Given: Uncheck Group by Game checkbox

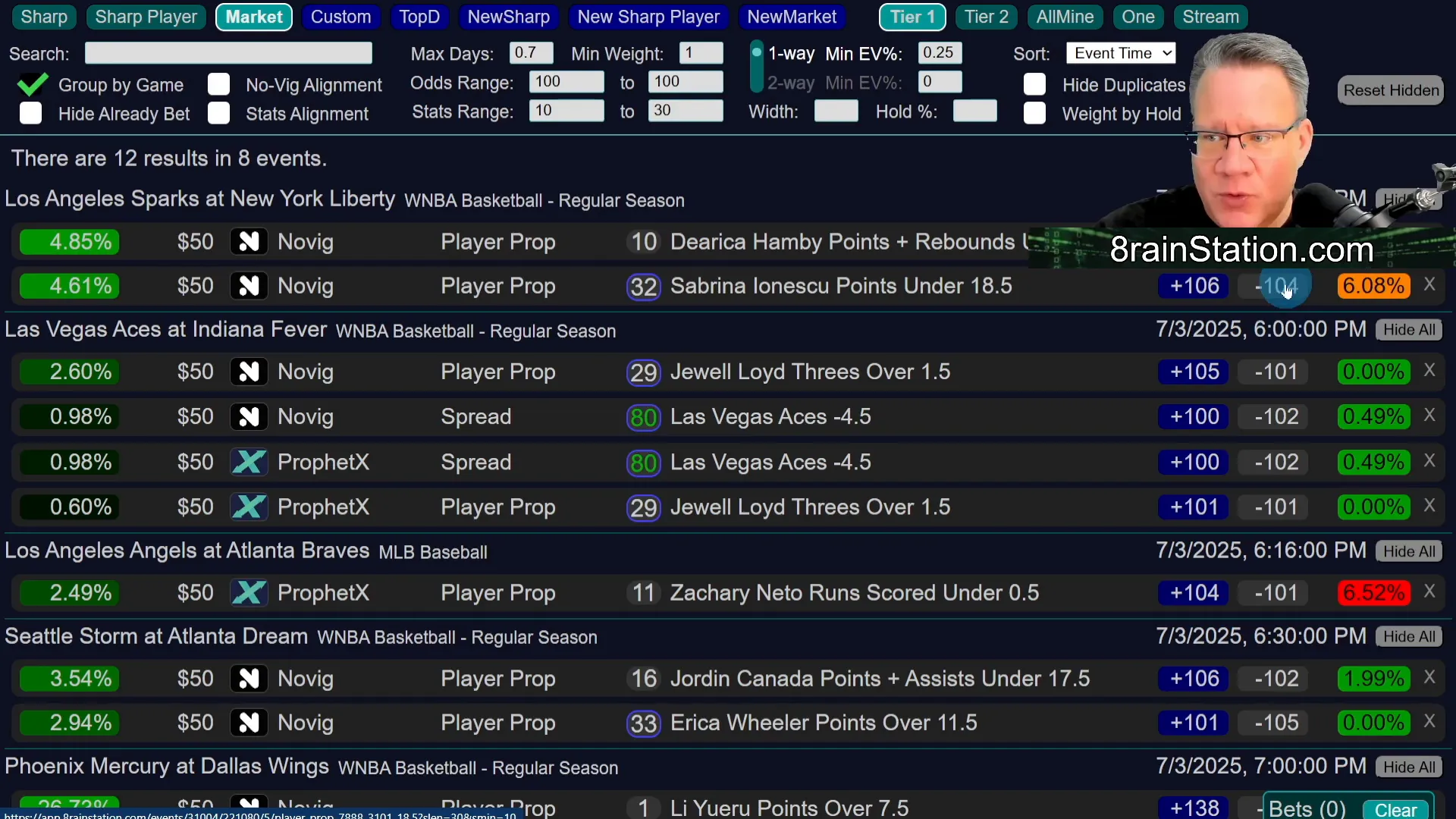Looking at the screenshot, I should [x=32, y=84].
